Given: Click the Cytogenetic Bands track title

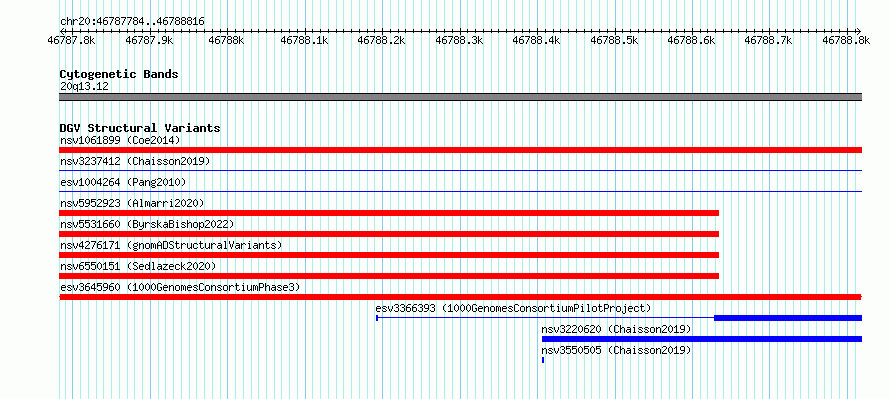Looking at the screenshot, I should point(119,74).
